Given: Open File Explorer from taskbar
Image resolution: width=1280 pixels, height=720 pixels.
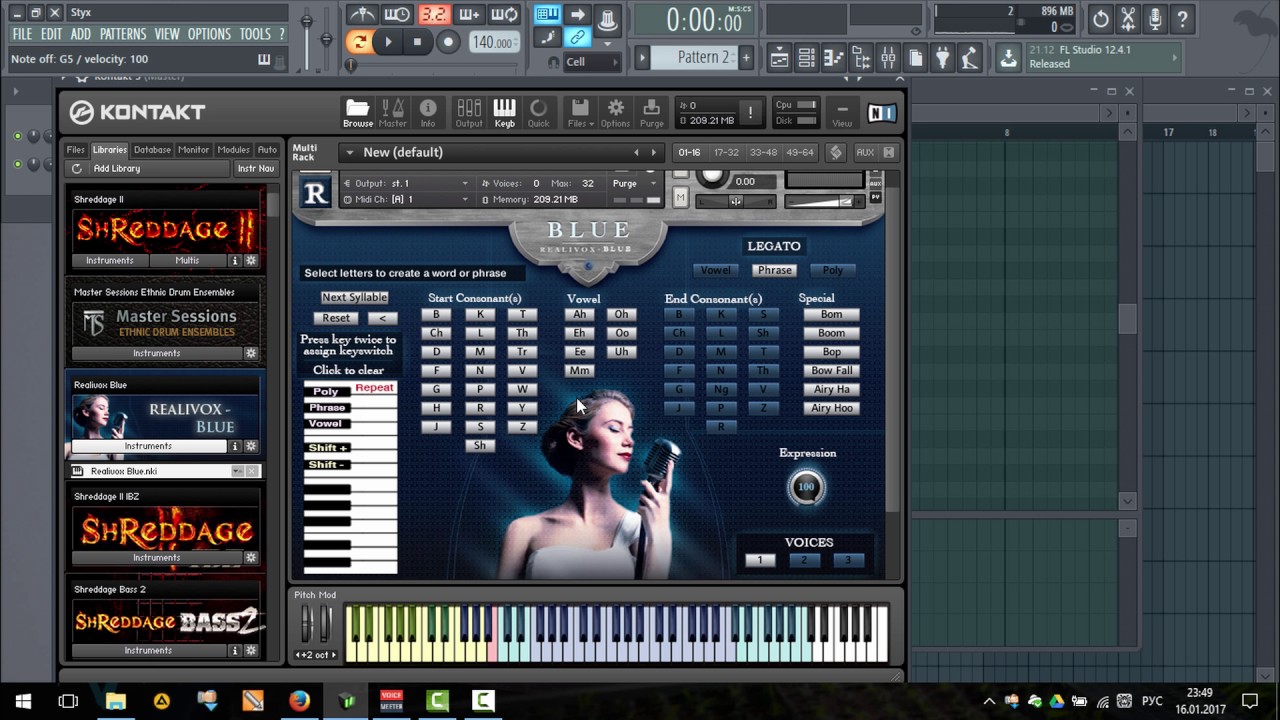Looking at the screenshot, I should click(115, 701).
